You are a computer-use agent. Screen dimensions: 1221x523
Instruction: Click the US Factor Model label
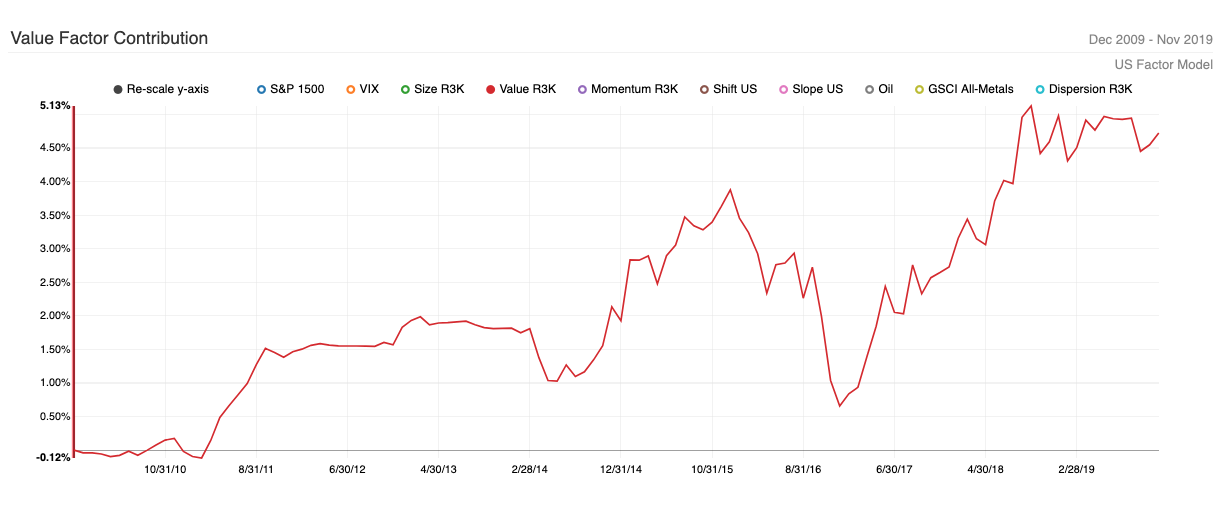[x=1163, y=64]
